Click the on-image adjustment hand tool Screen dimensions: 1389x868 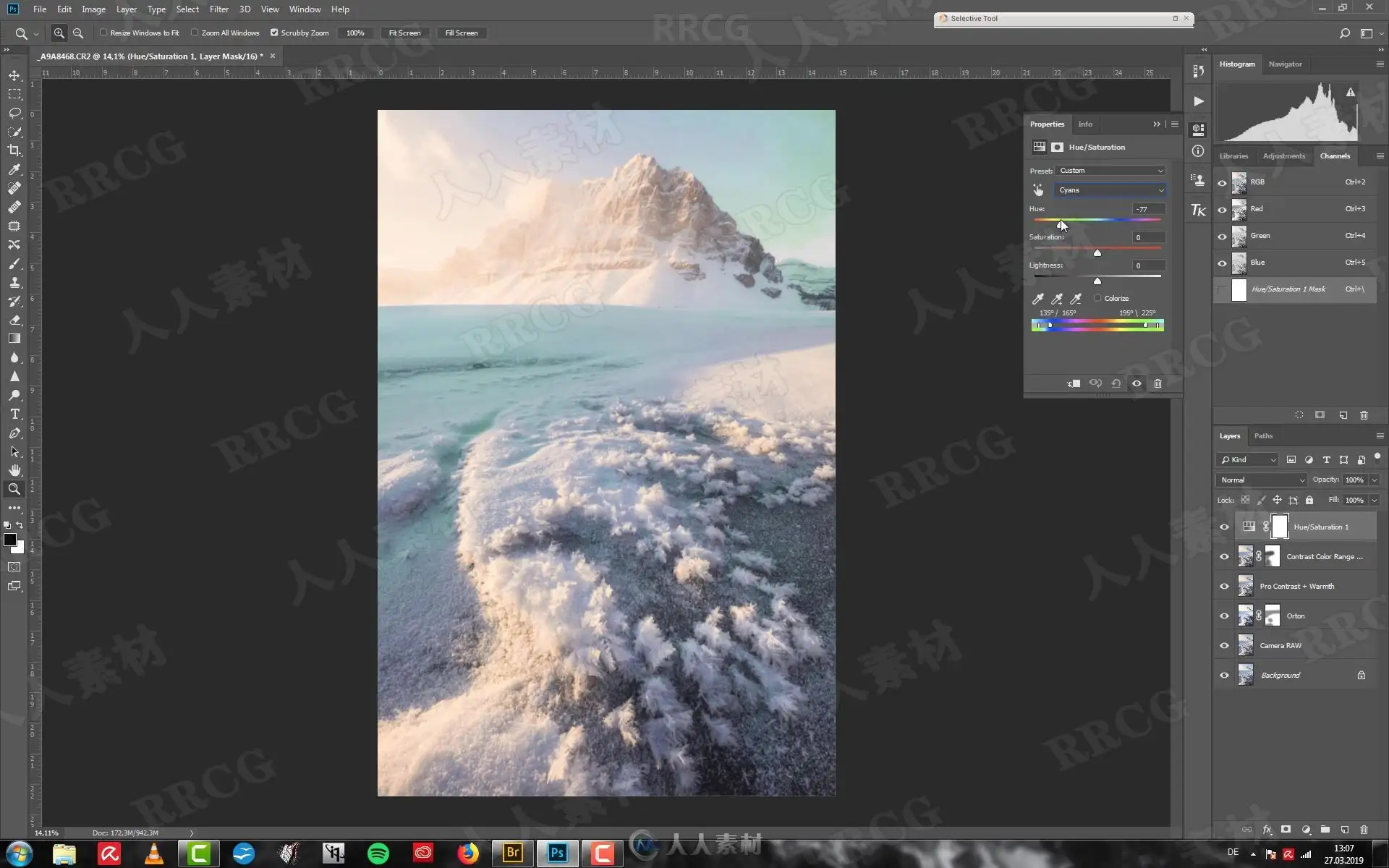pos(1038,190)
